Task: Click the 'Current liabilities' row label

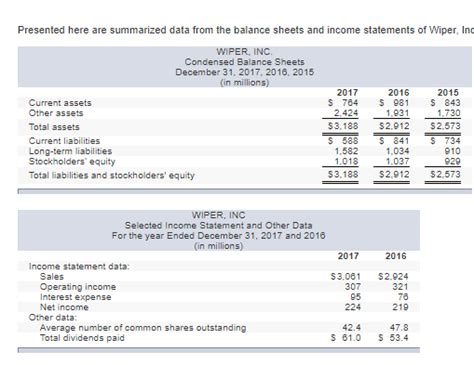Action: [64, 141]
